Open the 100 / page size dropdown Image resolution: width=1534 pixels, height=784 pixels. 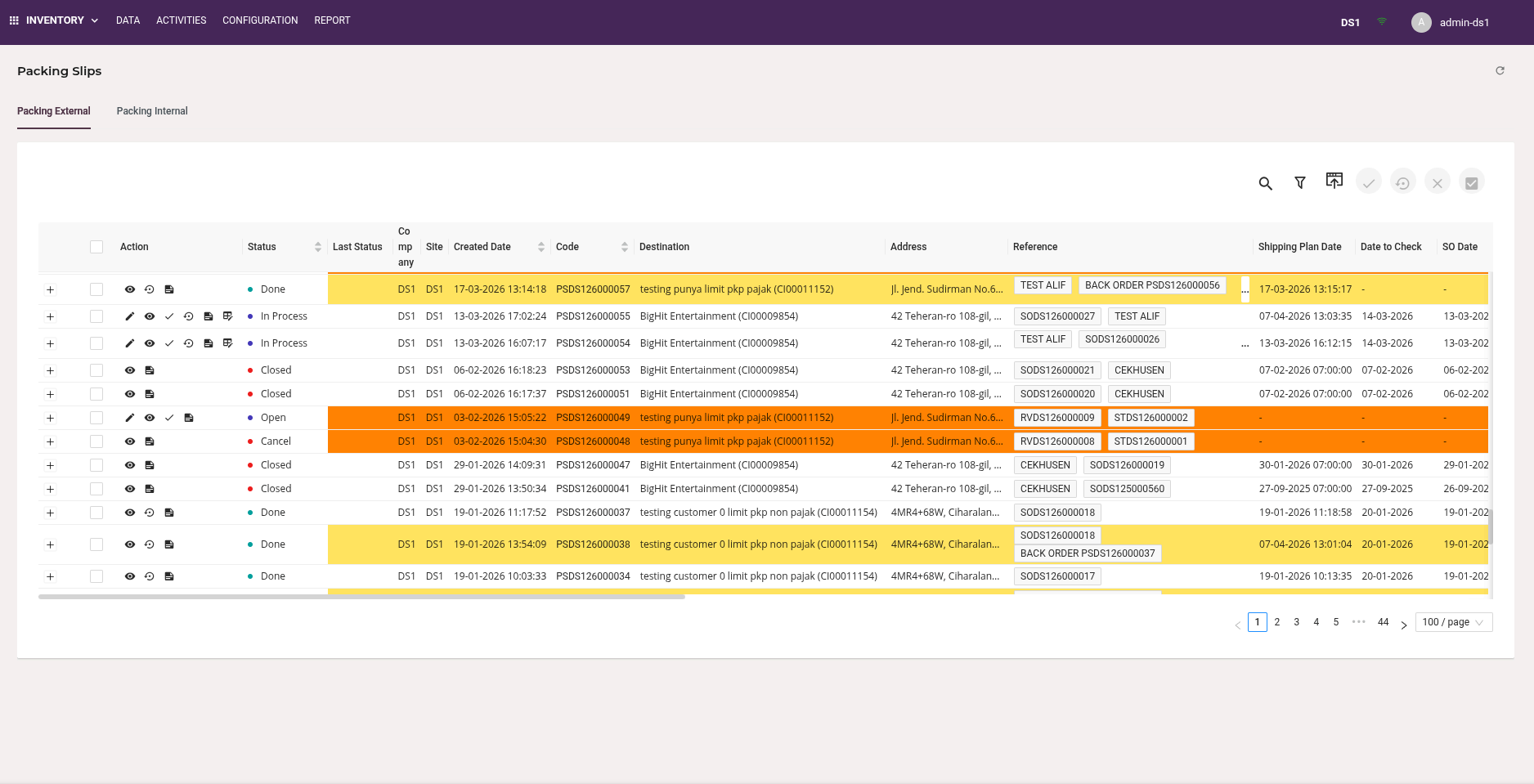(1454, 622)
